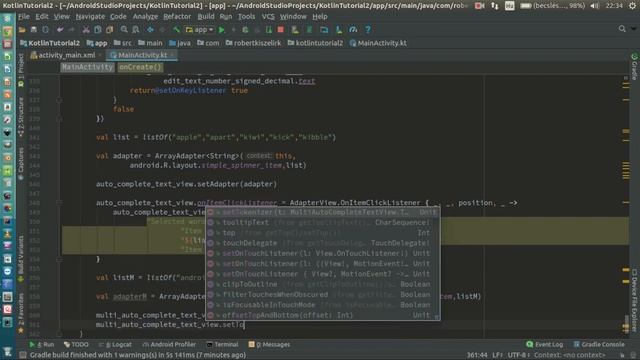Image resolution: width=640 pixels, height=360 pixels.
Task: Open the Navigate menu
Action: pyautogui.click(x=90, y=16)
